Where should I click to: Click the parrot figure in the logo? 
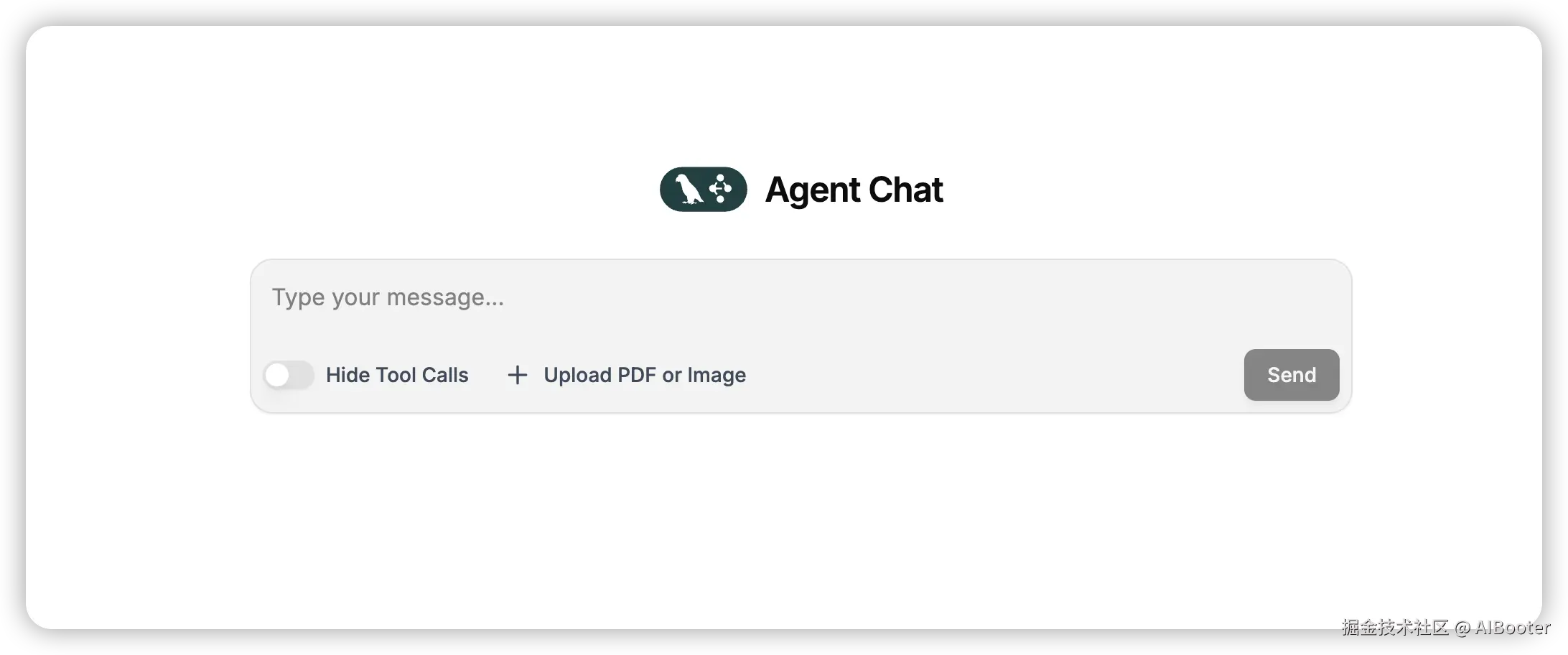point(688,190)
